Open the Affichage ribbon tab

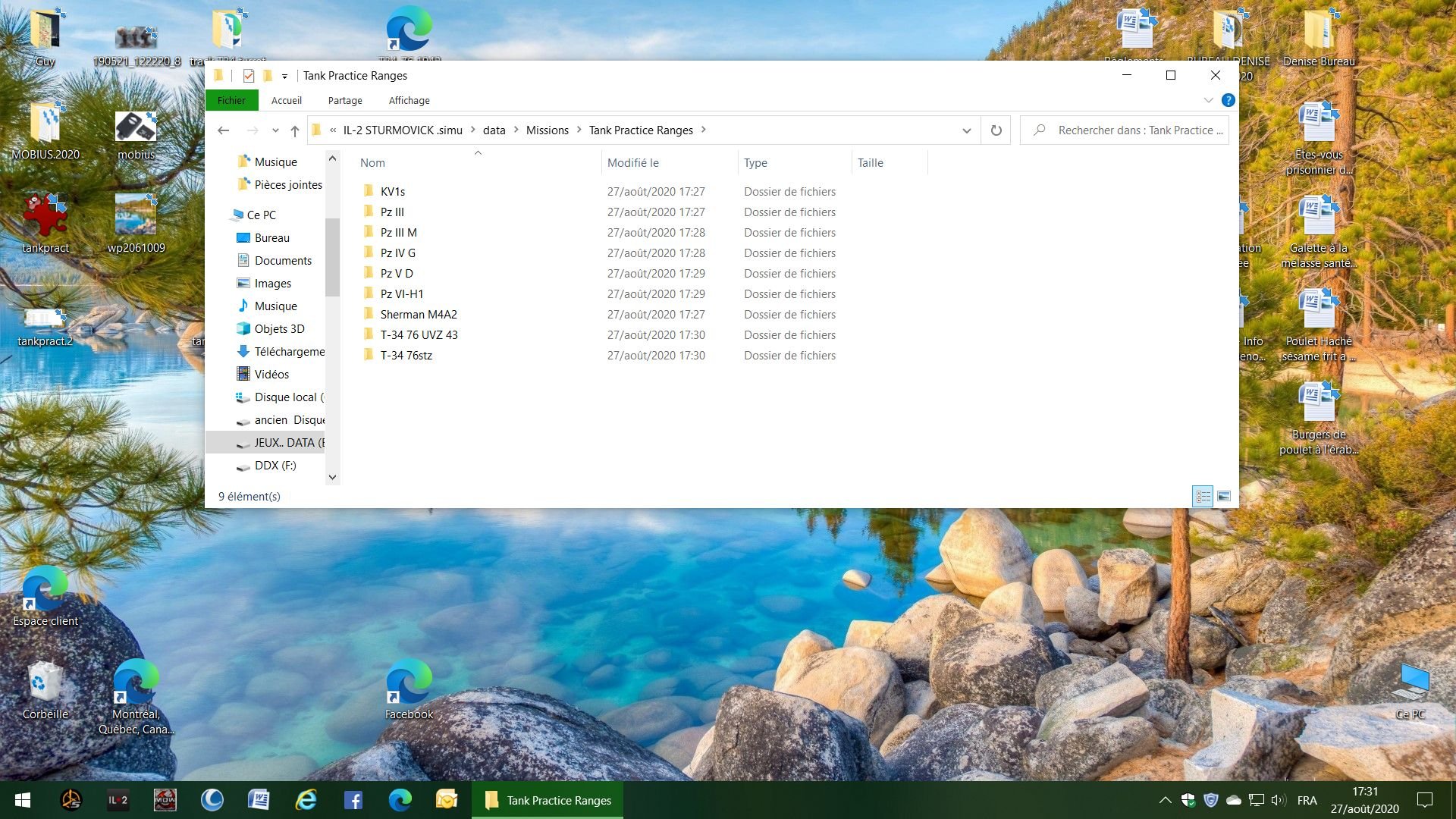coord(409,100)
